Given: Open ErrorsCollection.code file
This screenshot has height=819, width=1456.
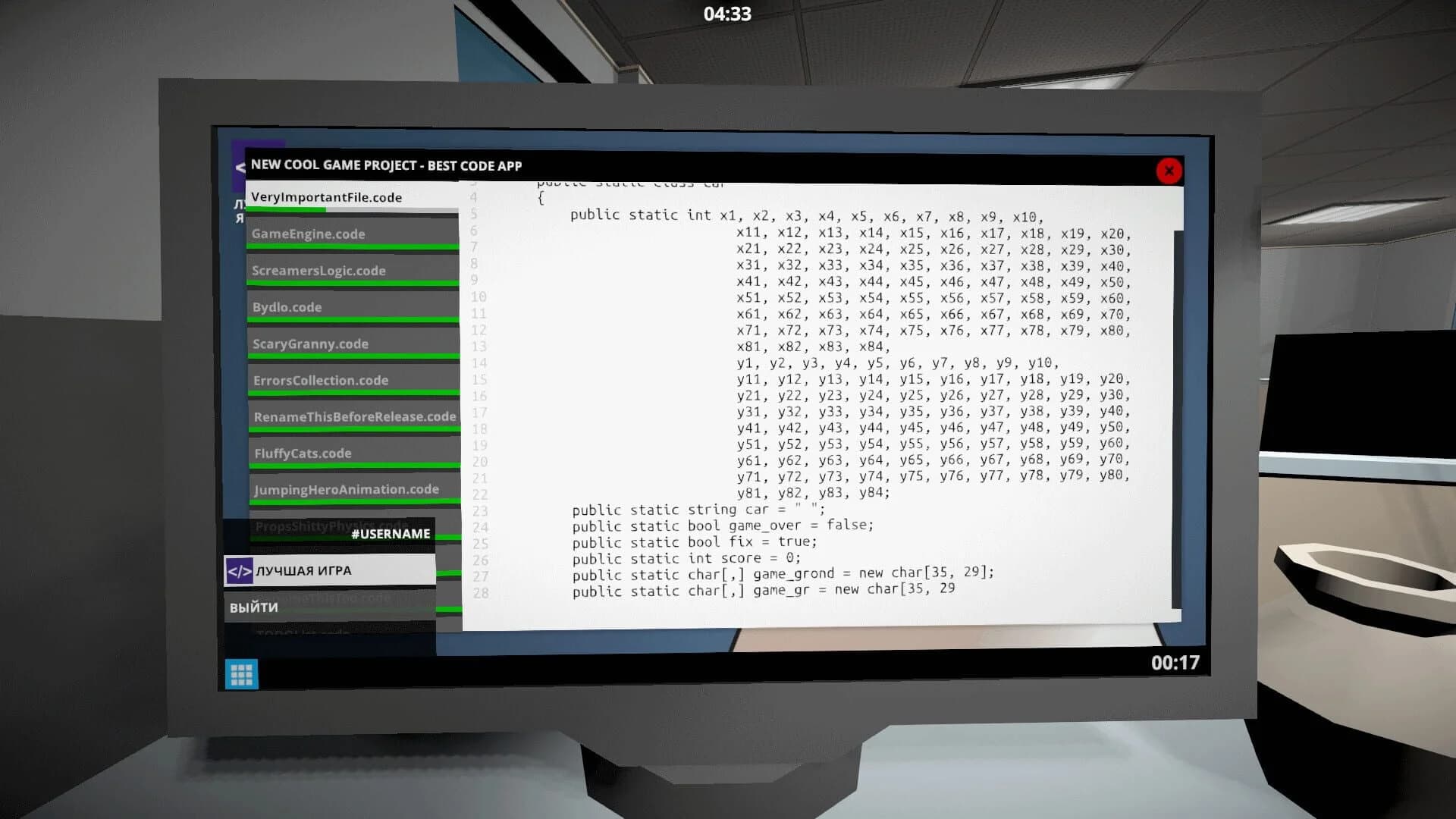Looking at the screenshot, I should 318,379.
